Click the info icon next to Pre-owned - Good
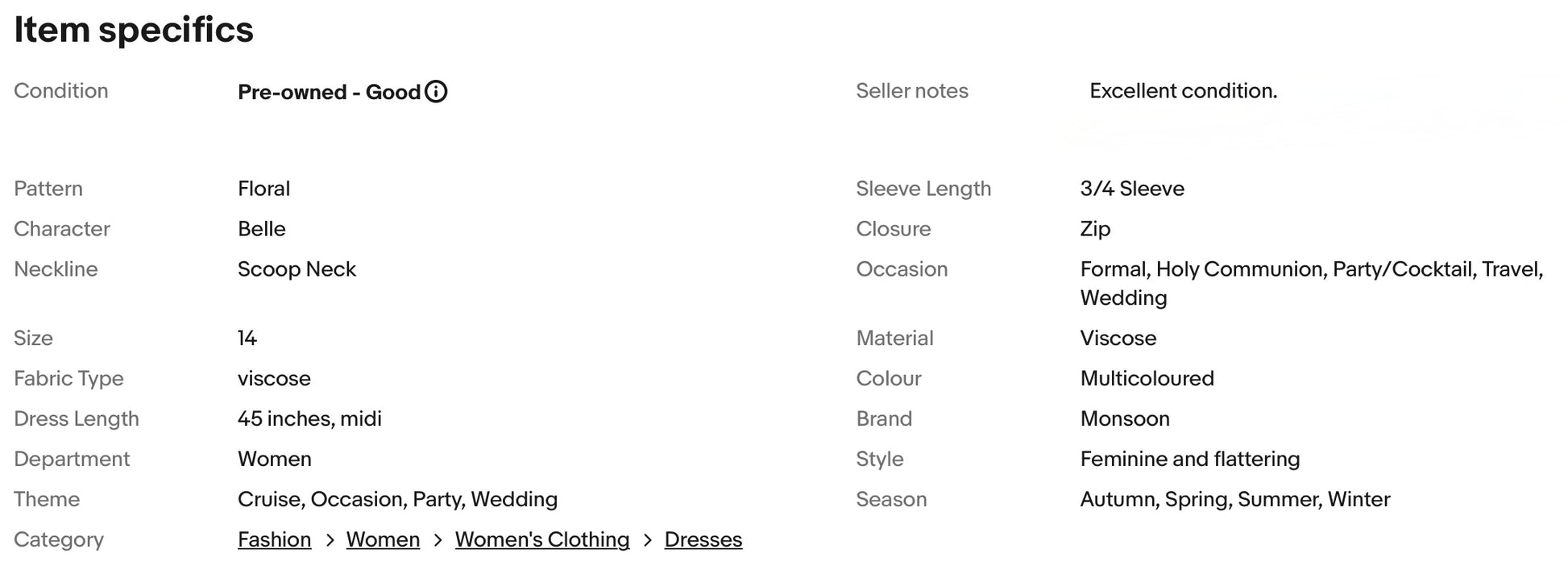Screen dimensions: 1568x566 [436, 92]
